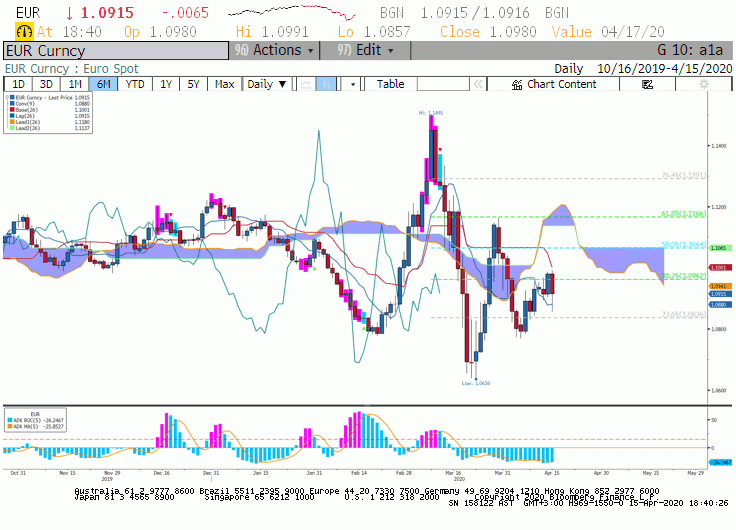Viewport: 736px width, 530px height.
Task: Click the line chart type icon
Action: point(306,84)
